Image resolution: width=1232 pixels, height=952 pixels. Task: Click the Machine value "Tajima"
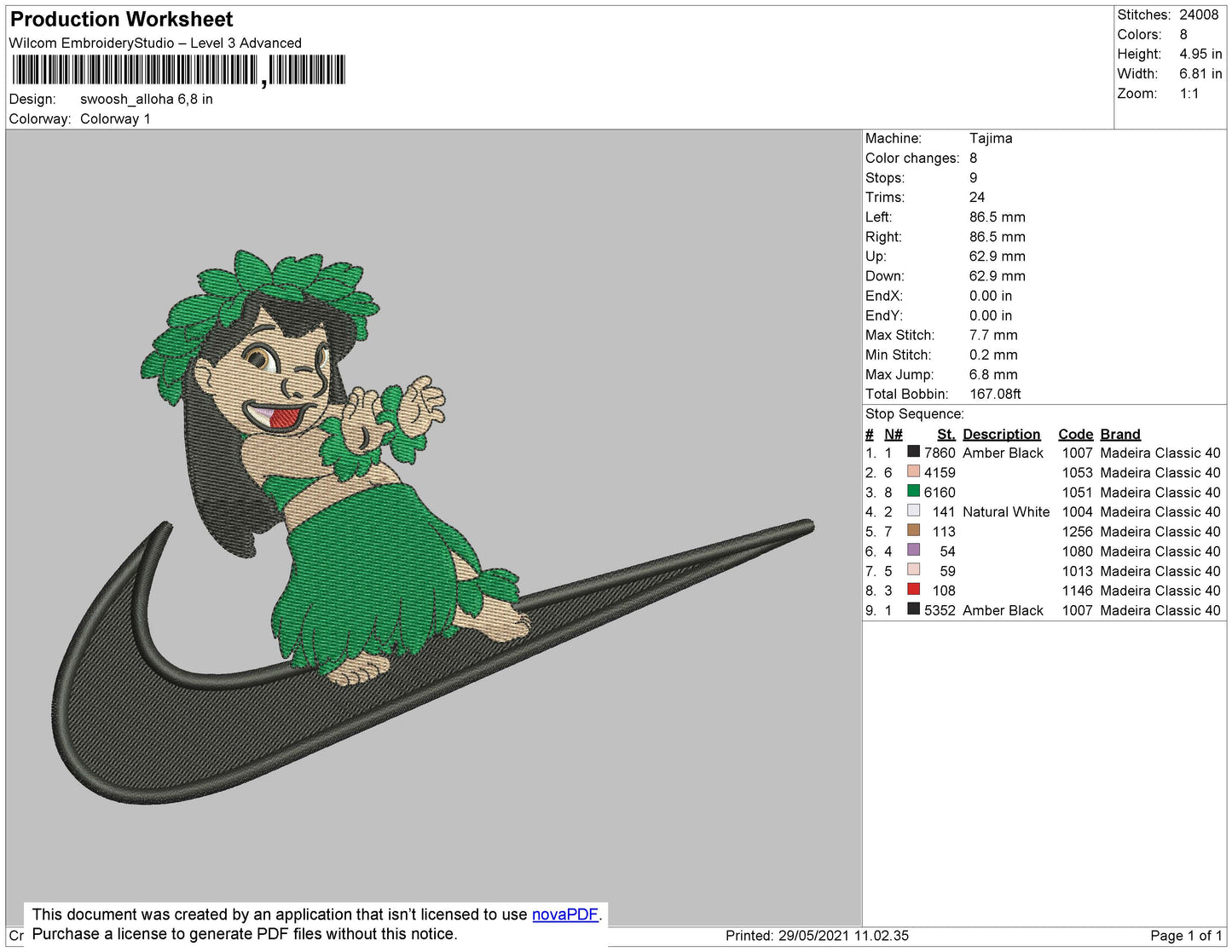click(991, 138)
